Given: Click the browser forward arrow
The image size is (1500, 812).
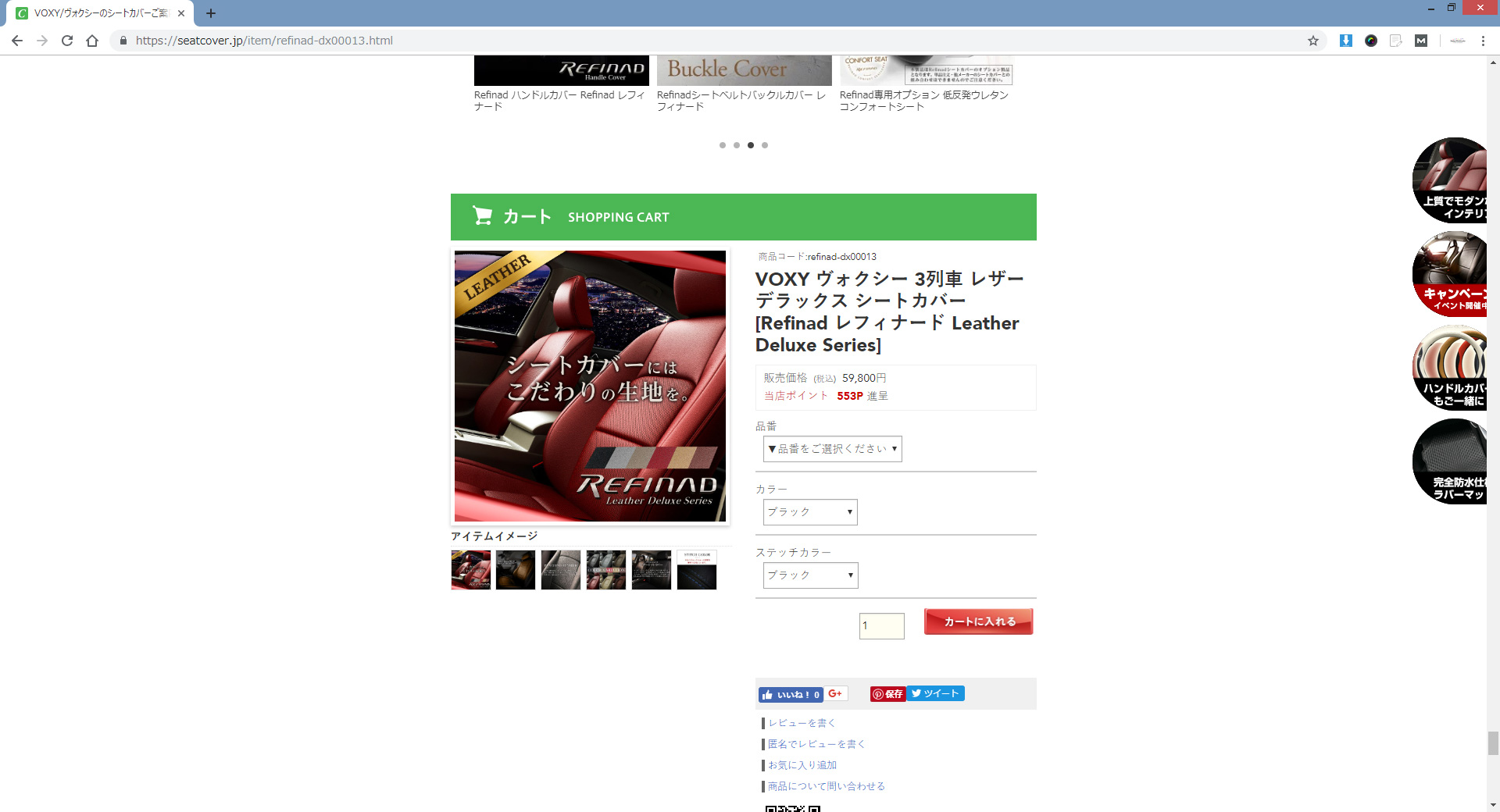Looking at the screenshot, I should pyautogui.click(x=42, y=41).
